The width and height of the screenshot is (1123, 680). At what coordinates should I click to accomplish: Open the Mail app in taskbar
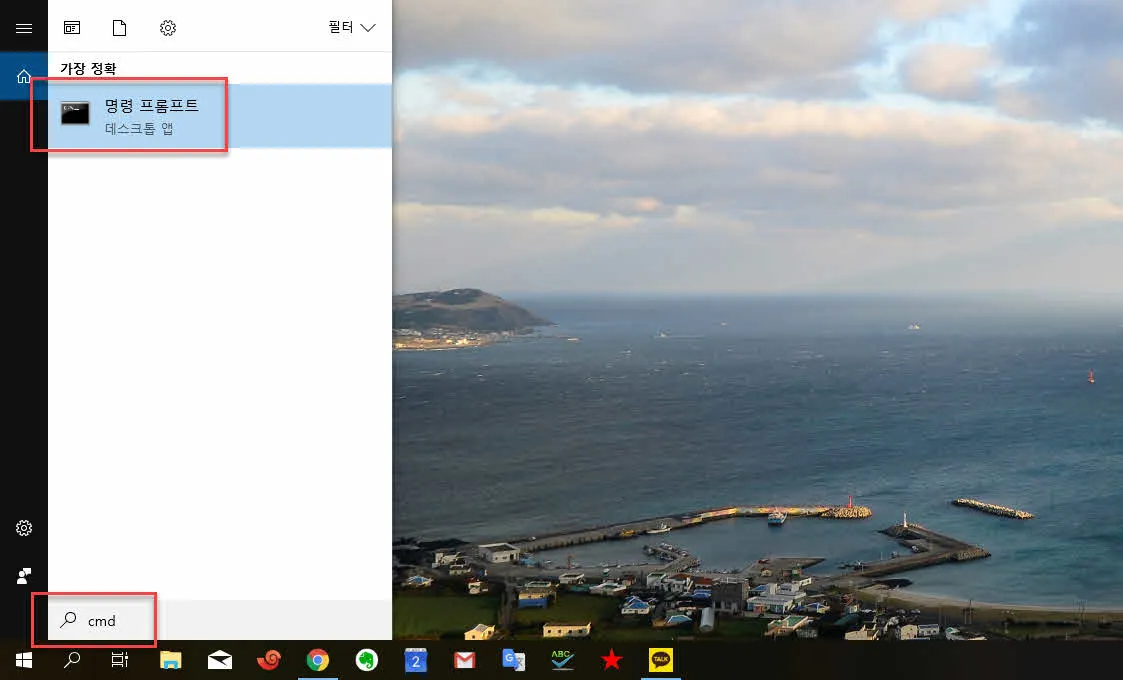[220, 660]
